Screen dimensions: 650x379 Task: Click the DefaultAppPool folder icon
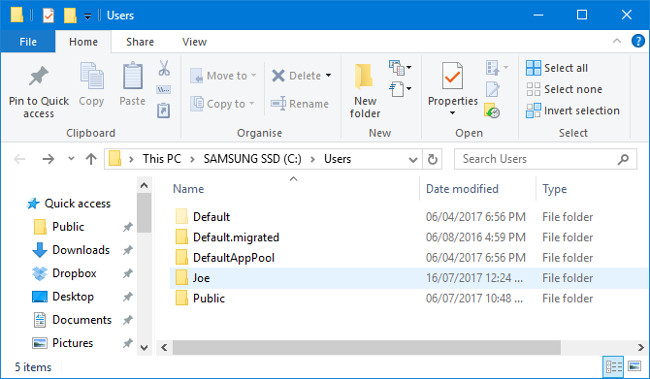(x=182, y=258)
